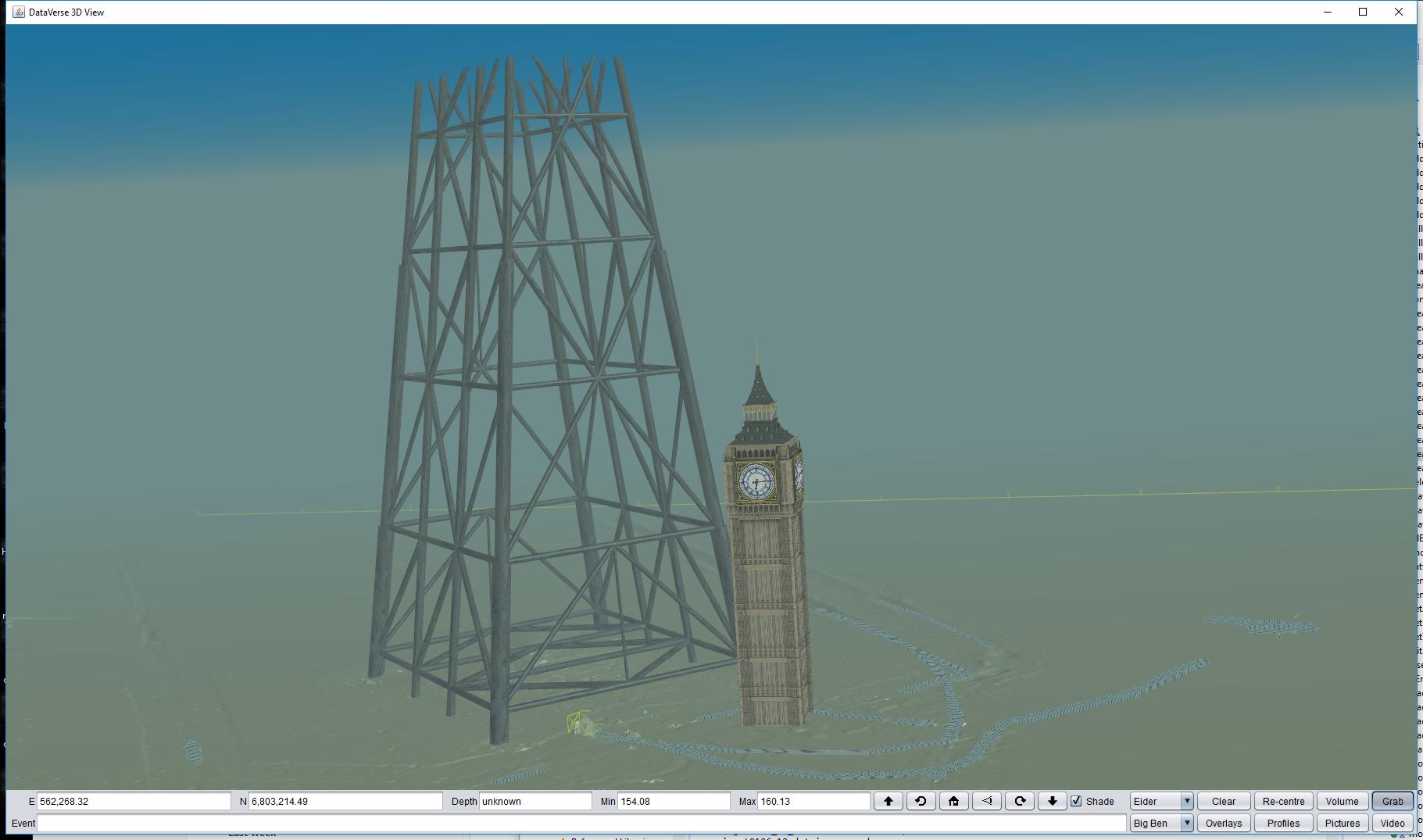Screen dimensions: 1423x840
Task: Click the Event text field
Action: pos(581,823)
